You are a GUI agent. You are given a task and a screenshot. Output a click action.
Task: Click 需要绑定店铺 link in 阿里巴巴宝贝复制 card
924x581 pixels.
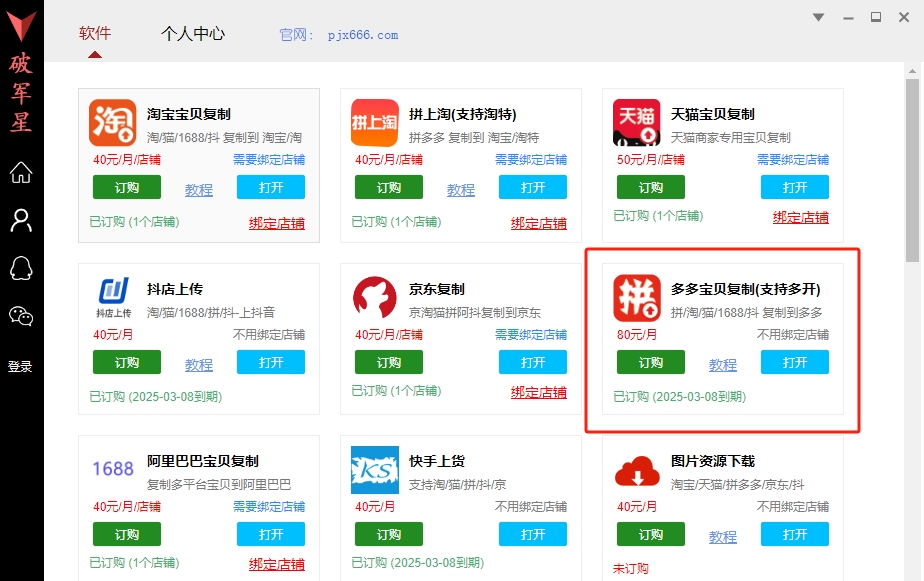pyautogui.click(x=269, y=507)
